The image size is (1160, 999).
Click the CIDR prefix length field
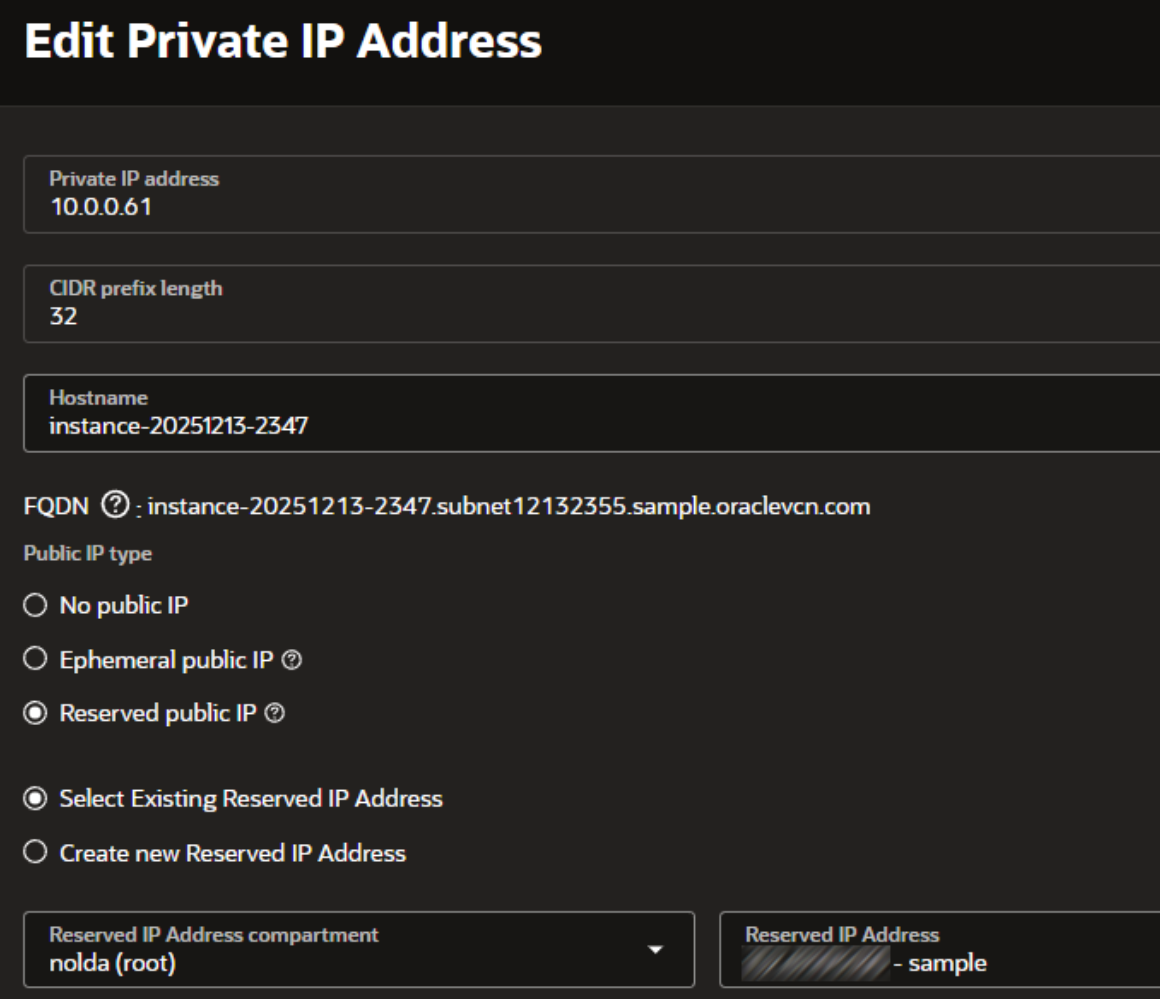click(592, 304)
